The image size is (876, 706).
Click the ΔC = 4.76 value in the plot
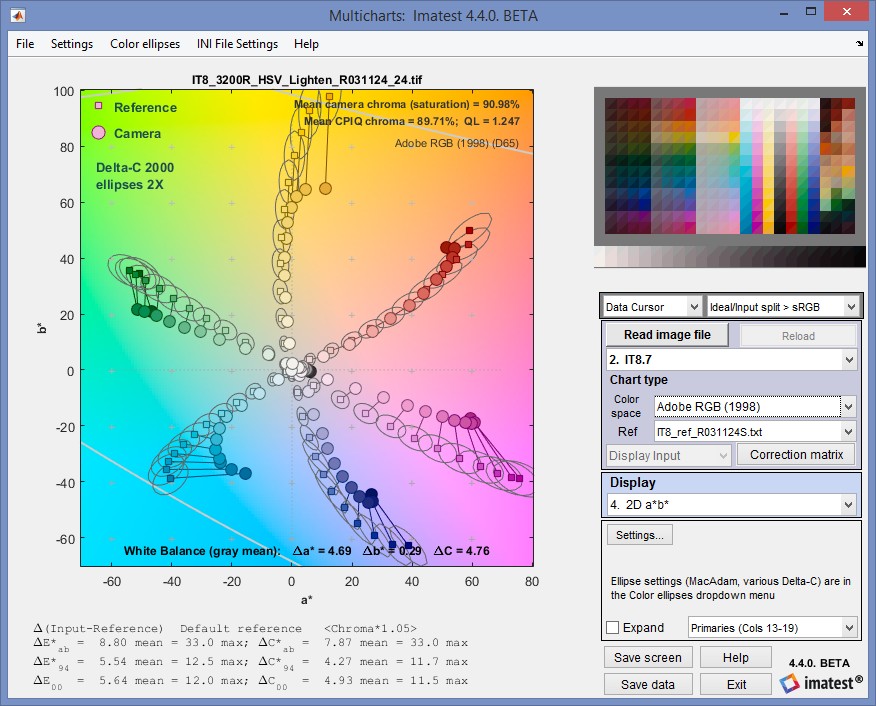click(461, 551)
